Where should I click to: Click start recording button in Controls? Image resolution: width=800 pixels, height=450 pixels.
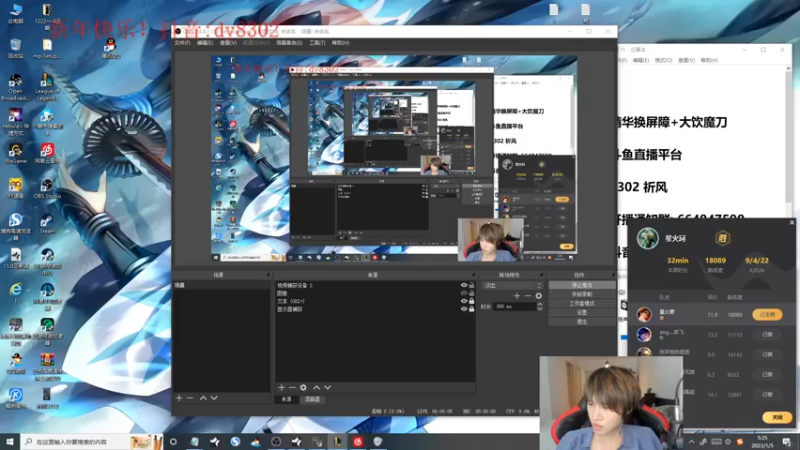[582, 294]
